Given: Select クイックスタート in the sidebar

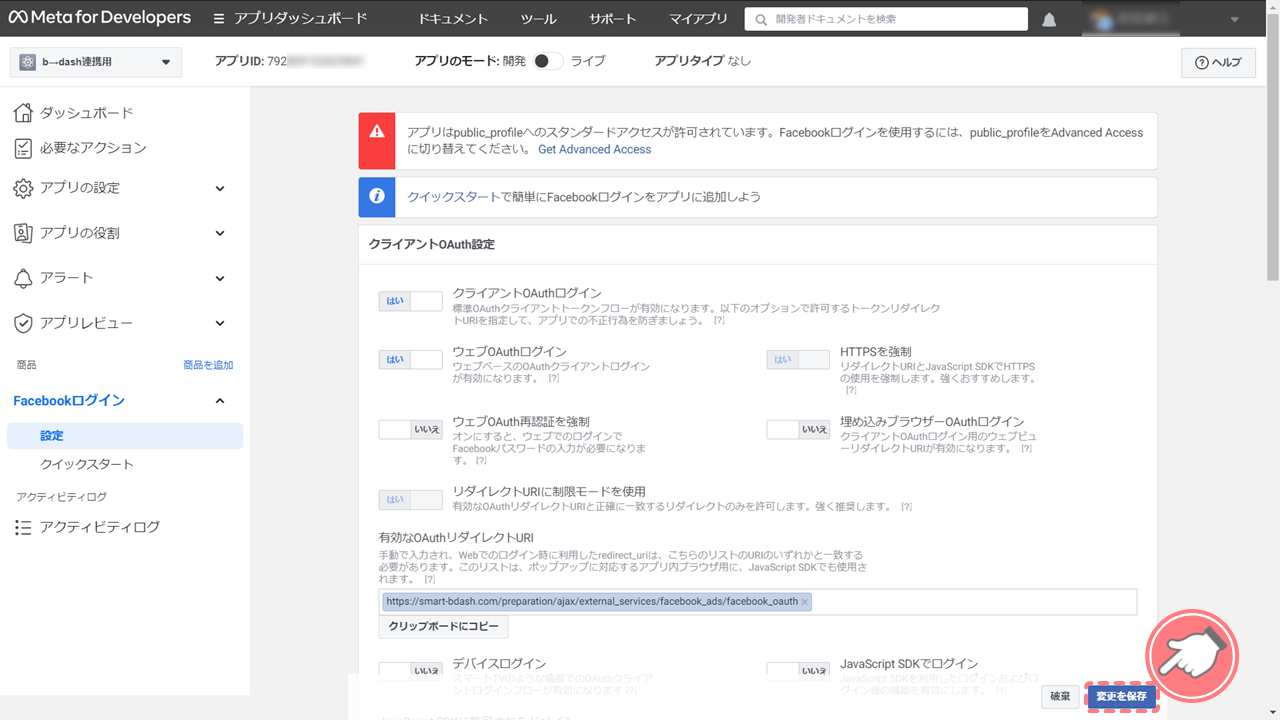Looking at the screenshot, I should (x=87, y=464).
